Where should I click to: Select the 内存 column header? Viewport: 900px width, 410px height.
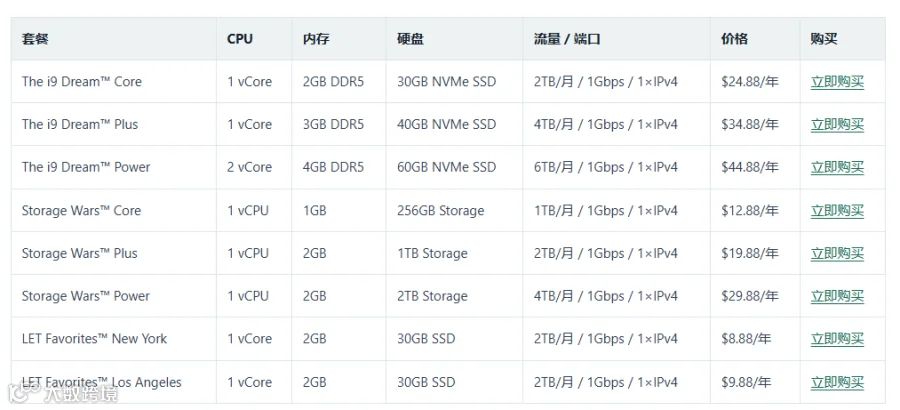[316, 39]
